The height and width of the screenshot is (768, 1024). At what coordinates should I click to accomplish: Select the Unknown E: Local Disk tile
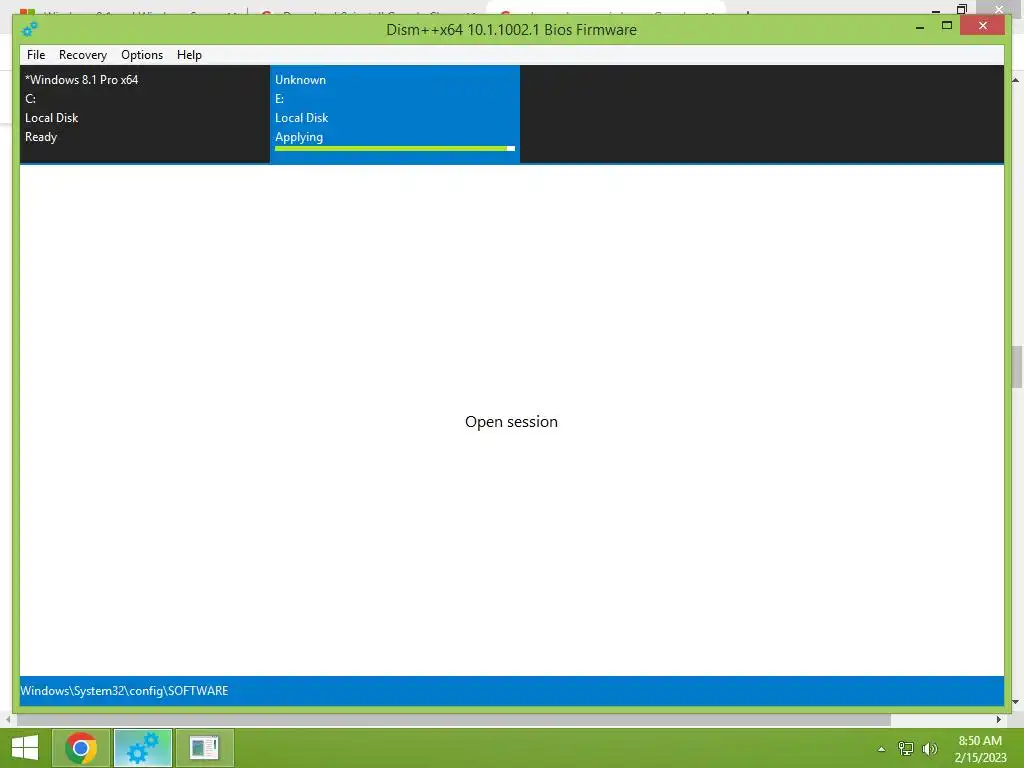[x=394, y=114]
